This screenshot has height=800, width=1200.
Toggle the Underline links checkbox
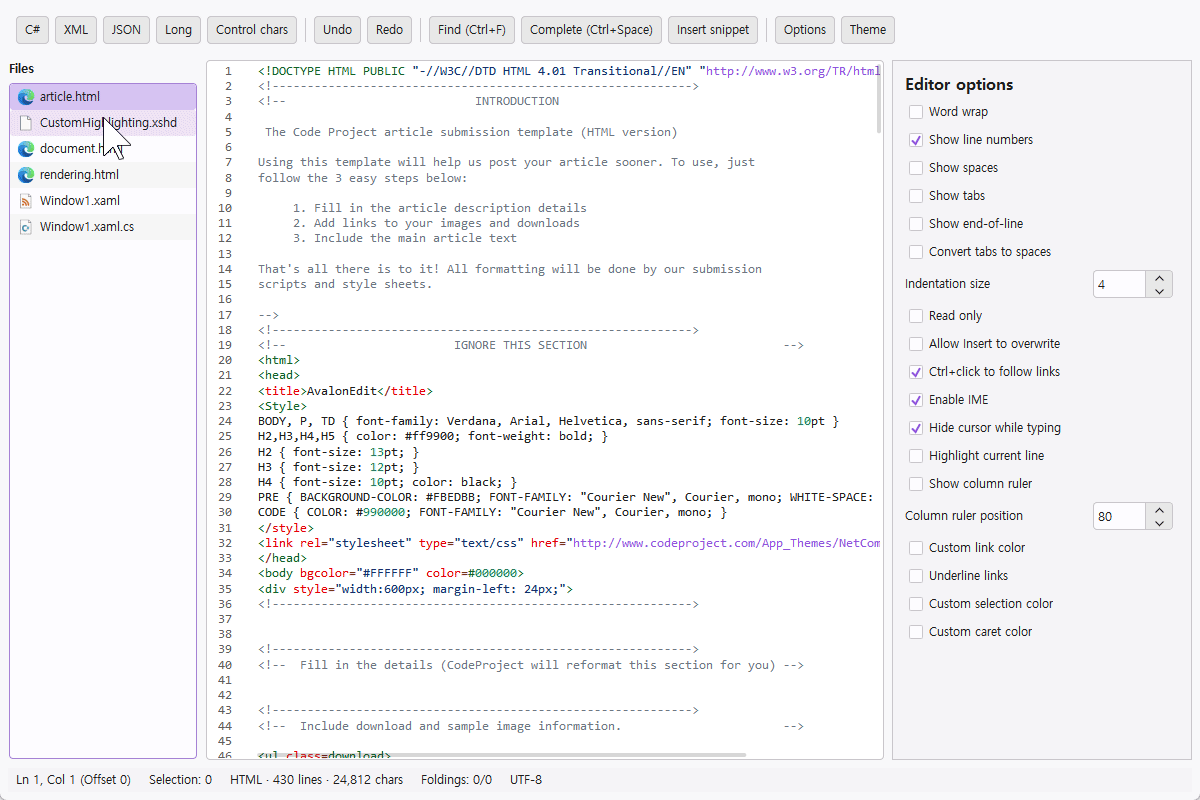(916, 576)
